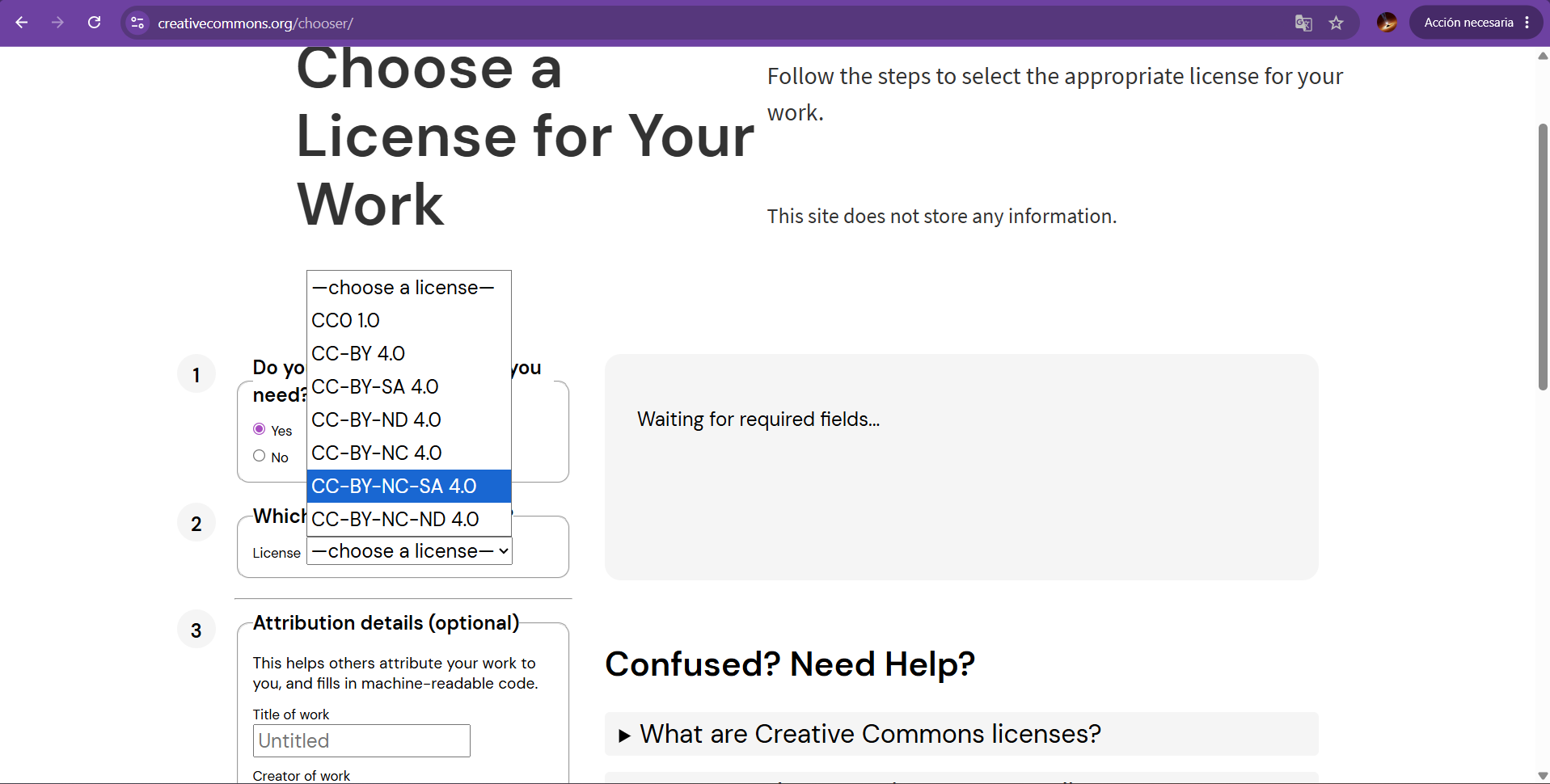Open site information icon in address bar
Image resolution: width=1550 pixels, height=784 pixels.
[x=137, y=23]
